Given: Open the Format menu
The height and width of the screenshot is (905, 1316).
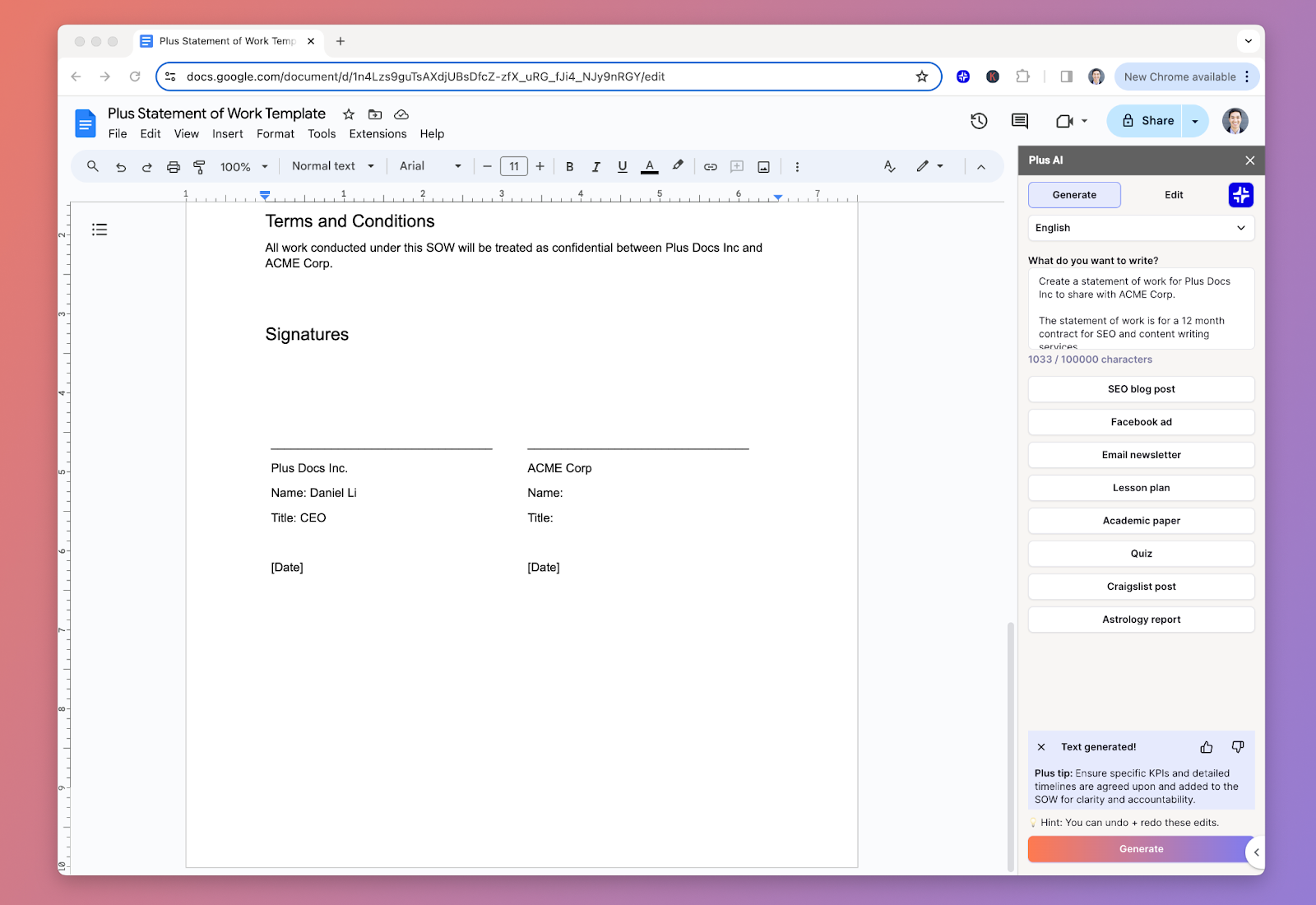Looking at the screenshot, I should pyautogui.click(x=276, y=134).
